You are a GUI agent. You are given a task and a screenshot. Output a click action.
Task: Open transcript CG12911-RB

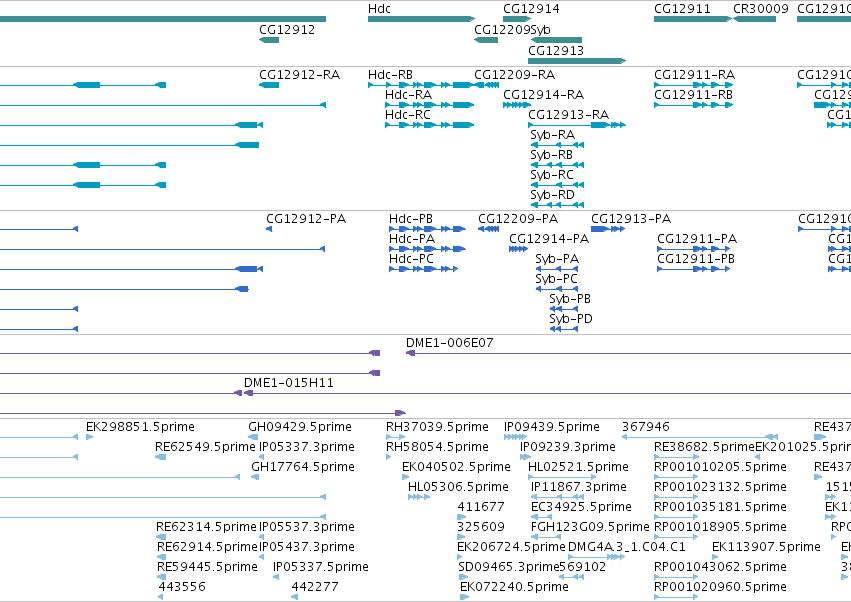pyautogui.click(x=694, y=94)
